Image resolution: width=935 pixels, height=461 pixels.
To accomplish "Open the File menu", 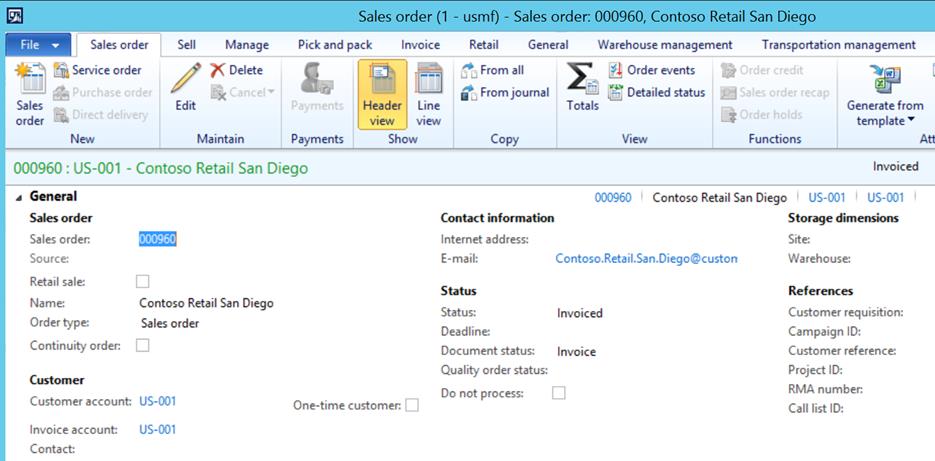I will 38,45.
